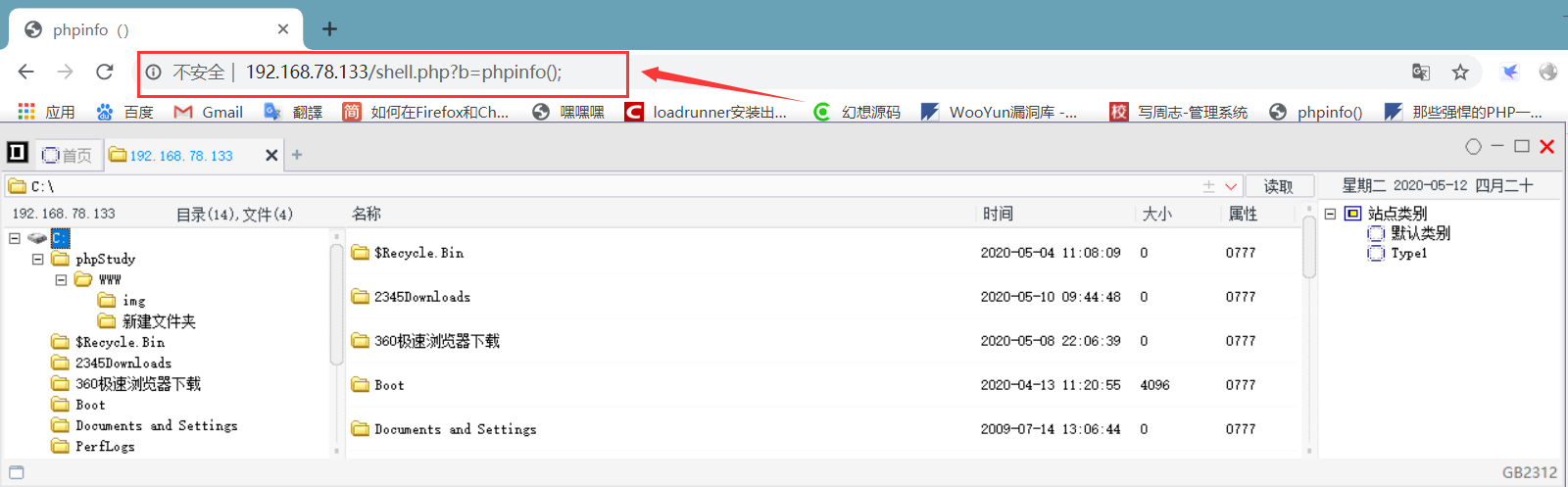
Task: Collapse the phpStudy tree folder
Action: point(38,259)
